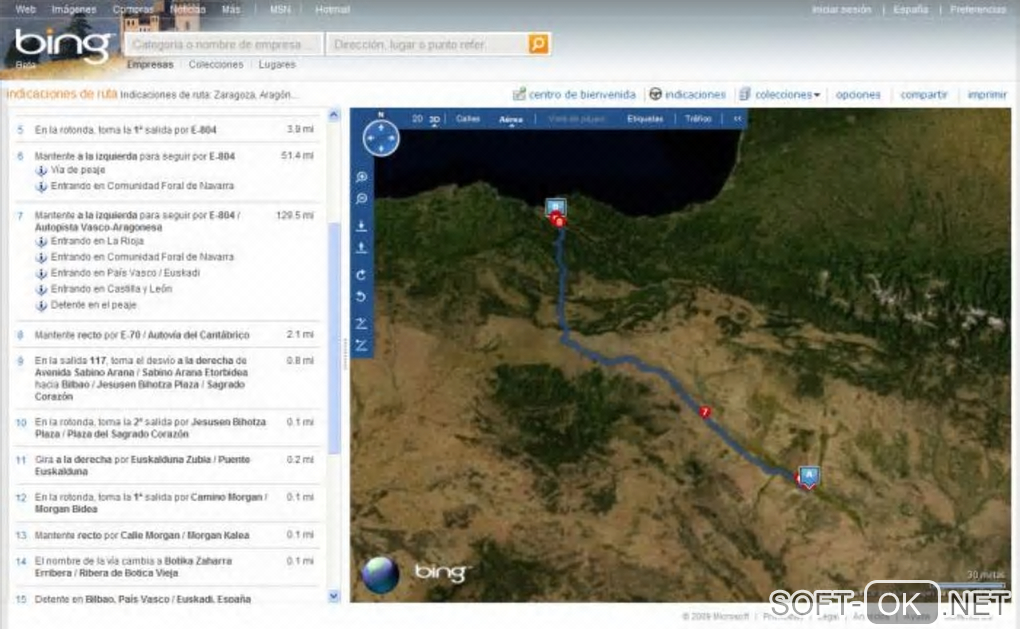Screen dimensions: 1020x629
Task: Click España region link
Action: pyautogui.click(x=911, y=9)
